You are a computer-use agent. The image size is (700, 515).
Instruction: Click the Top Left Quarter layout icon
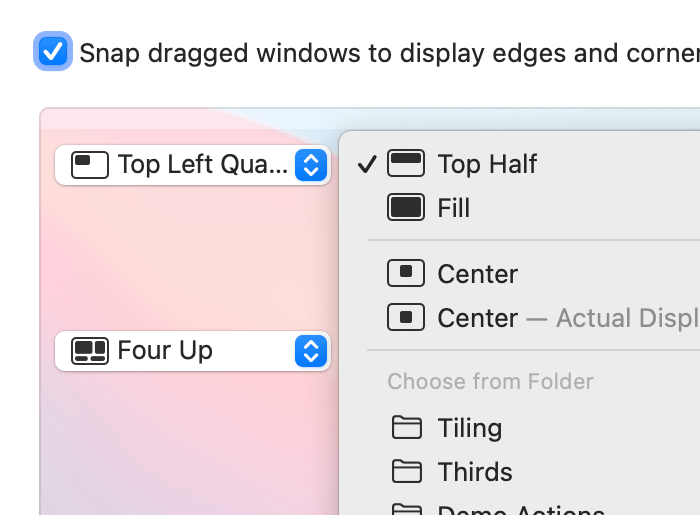click(90, 164)
